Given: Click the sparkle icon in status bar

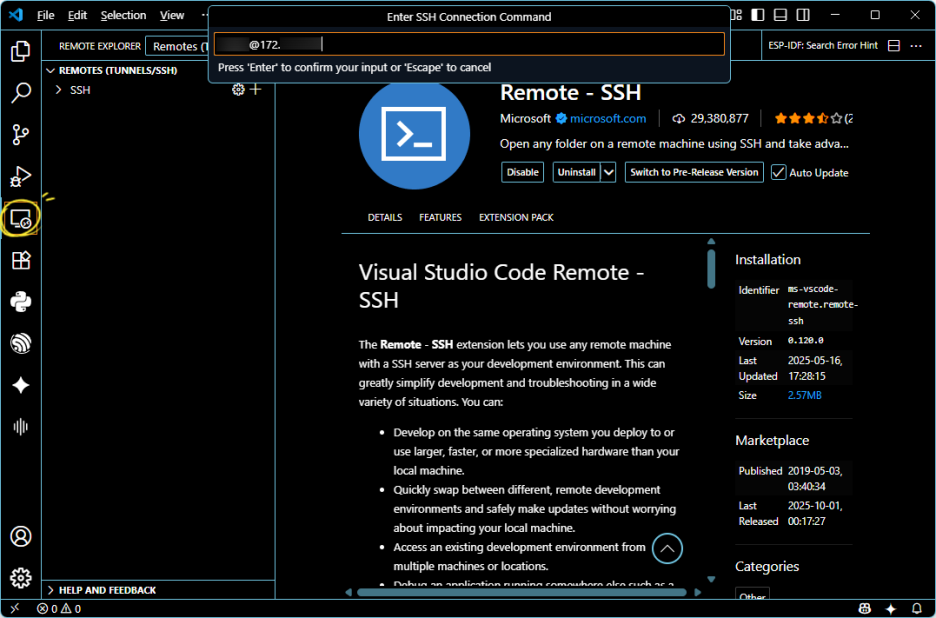Looking at the screenshot, I should (891, 608).
